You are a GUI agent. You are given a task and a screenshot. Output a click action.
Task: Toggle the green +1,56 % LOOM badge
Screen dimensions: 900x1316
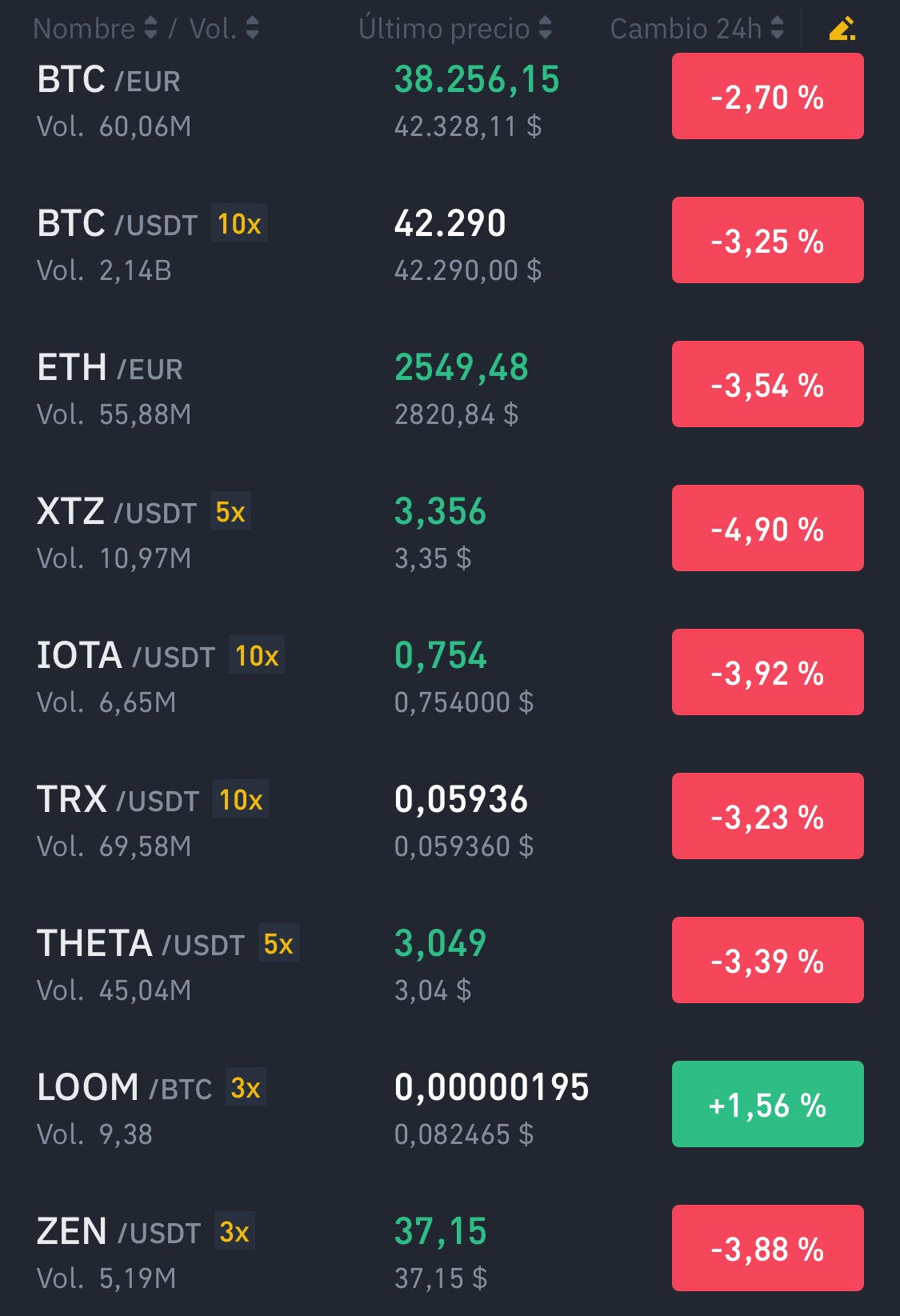[768, 1104]
